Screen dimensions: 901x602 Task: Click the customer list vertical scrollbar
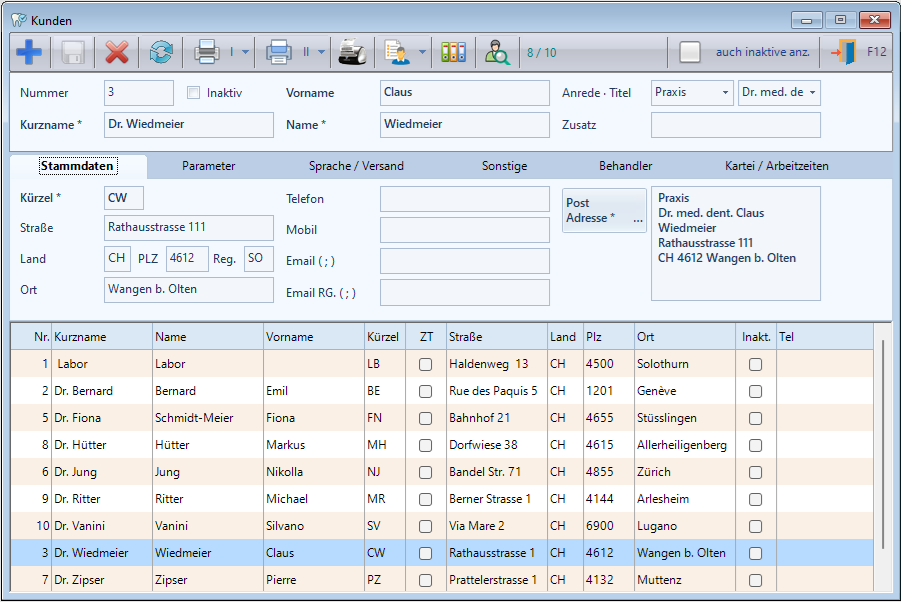883,445
